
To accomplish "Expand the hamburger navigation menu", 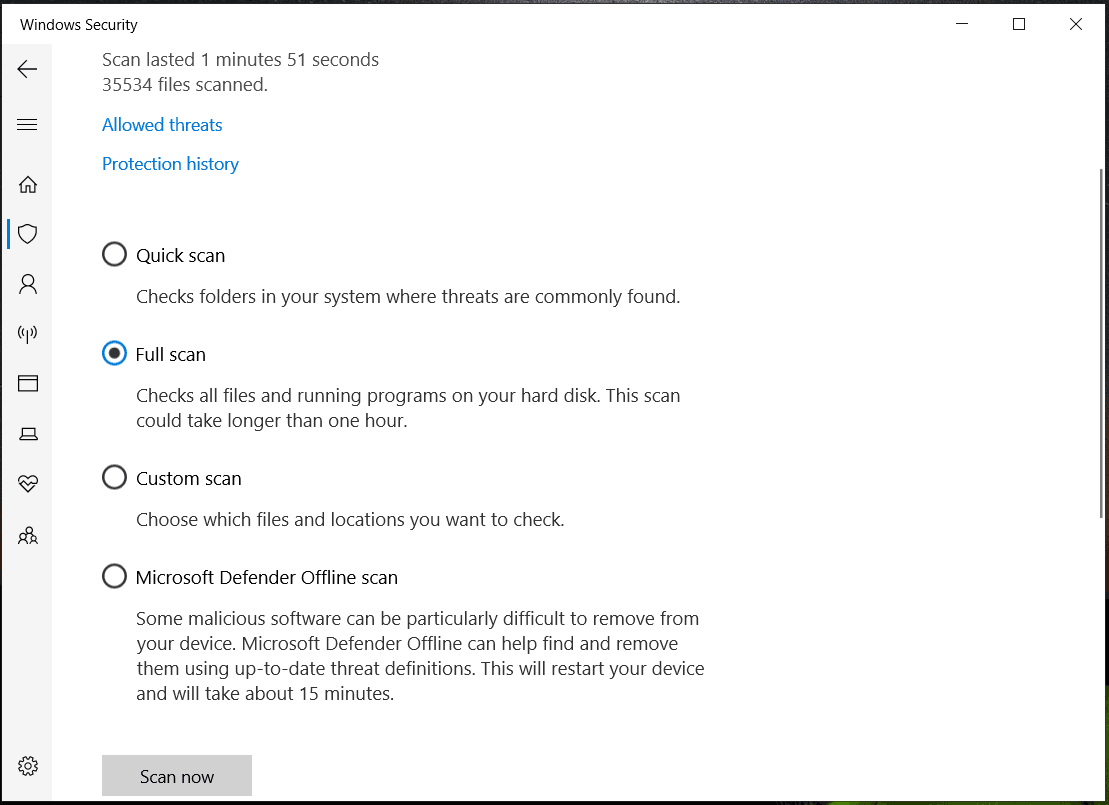I will tap(27, 125).
